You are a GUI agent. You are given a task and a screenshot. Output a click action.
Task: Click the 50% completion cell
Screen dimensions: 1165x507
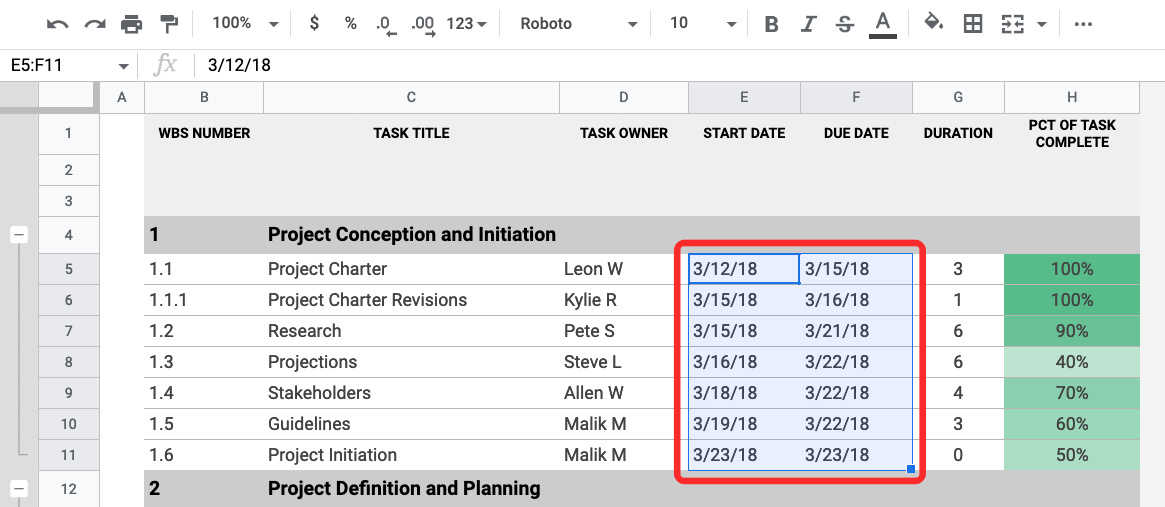(x=1071, y=455)
